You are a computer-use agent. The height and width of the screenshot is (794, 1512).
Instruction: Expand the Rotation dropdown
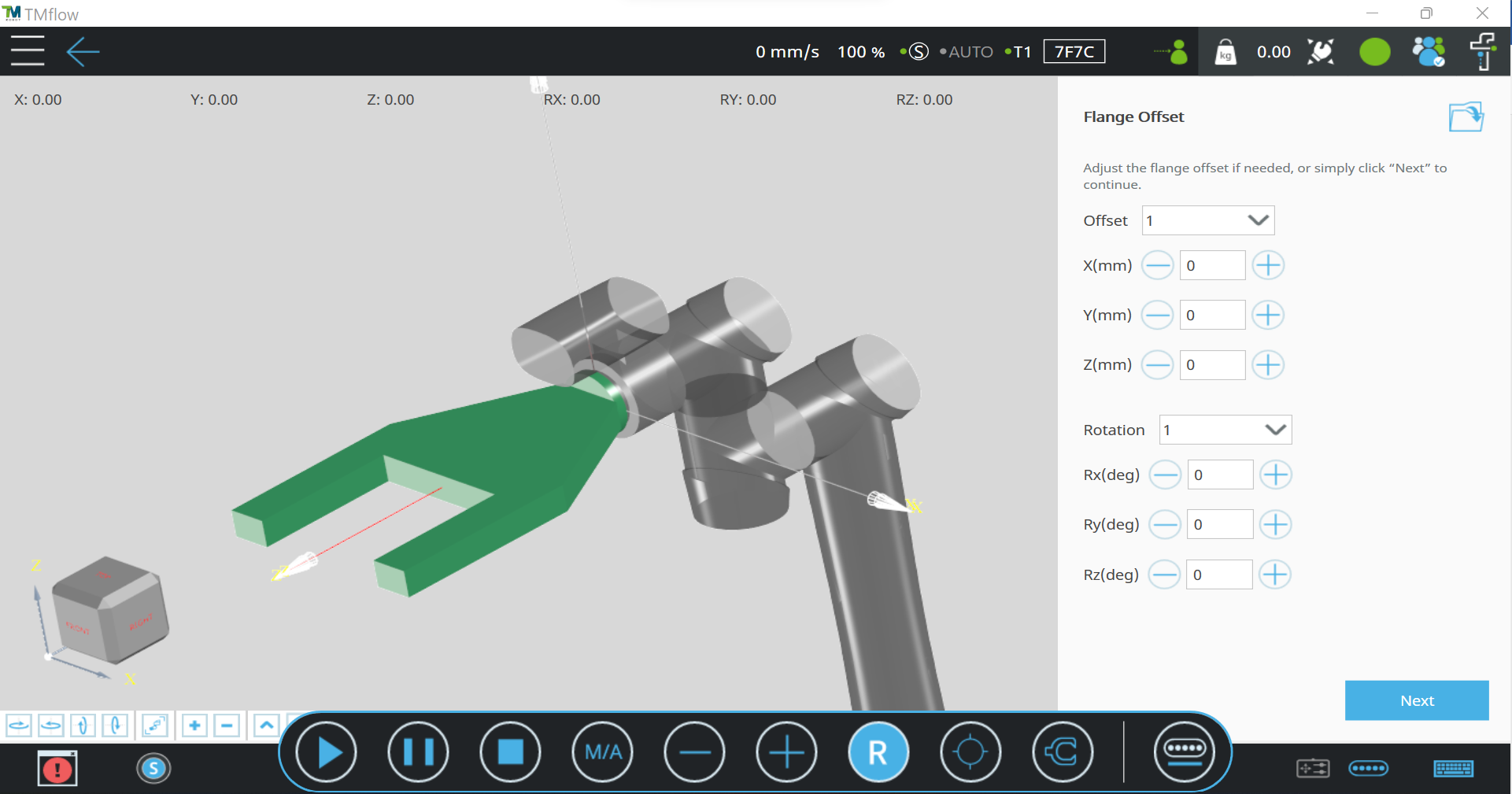[x=1275, y=430]
